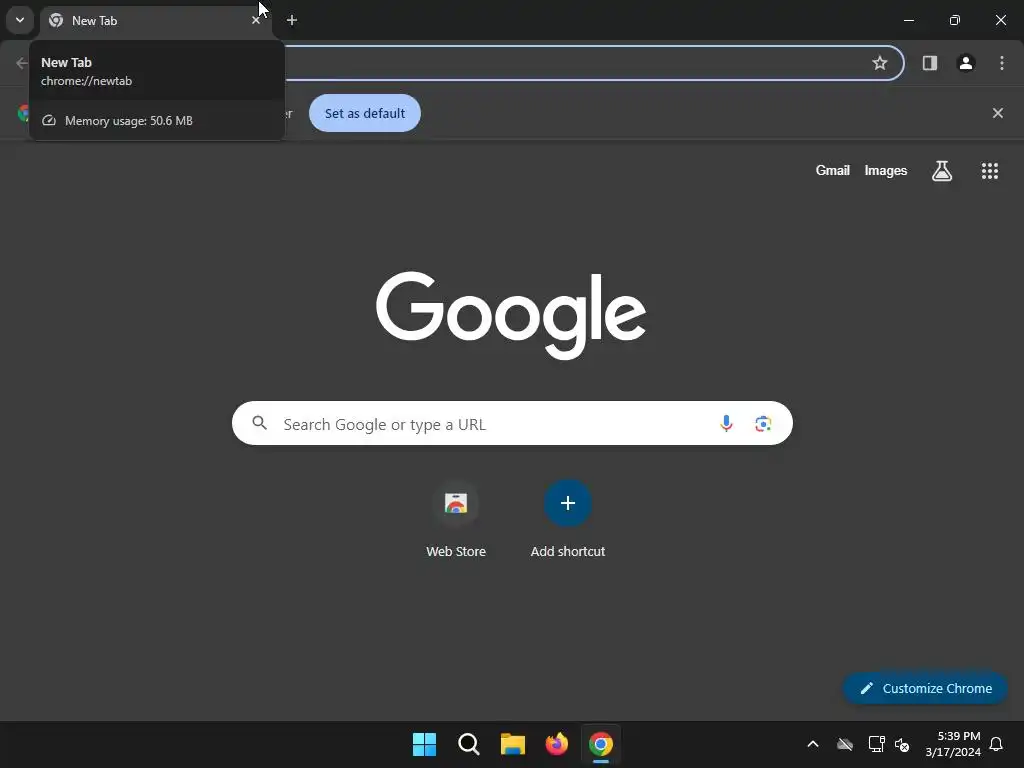
Task: Click the back navigation arrow
Action: click(x=22, y=63)
